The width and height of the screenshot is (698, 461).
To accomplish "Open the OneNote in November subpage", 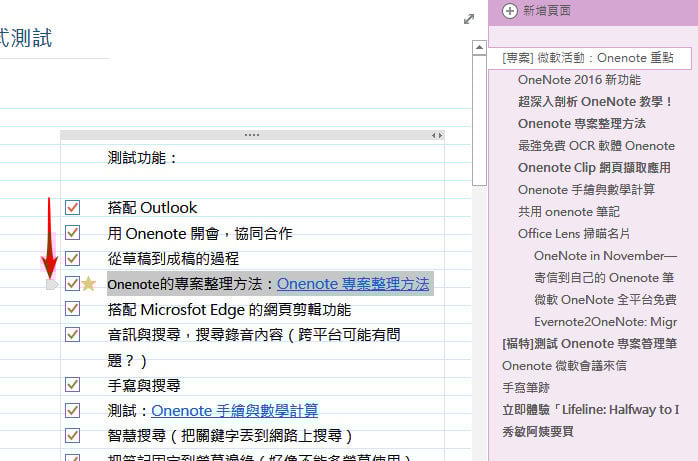I will pyautogui.click(x=605, y=256).
